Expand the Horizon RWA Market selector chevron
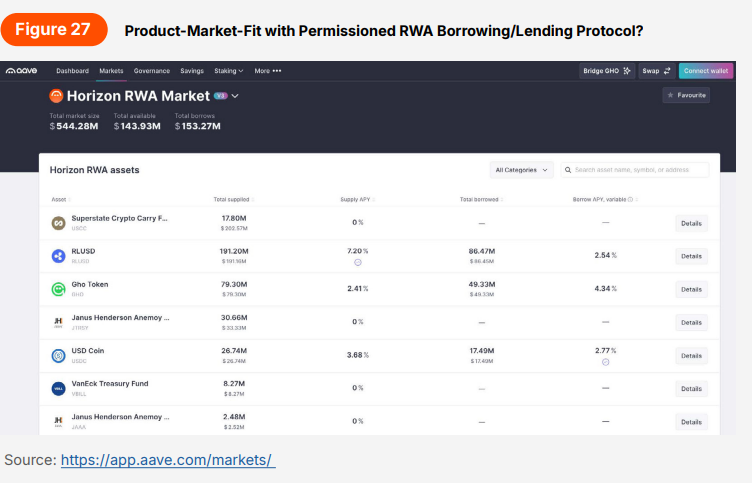This screenshot has height=483, width=752. coord(235,96)
